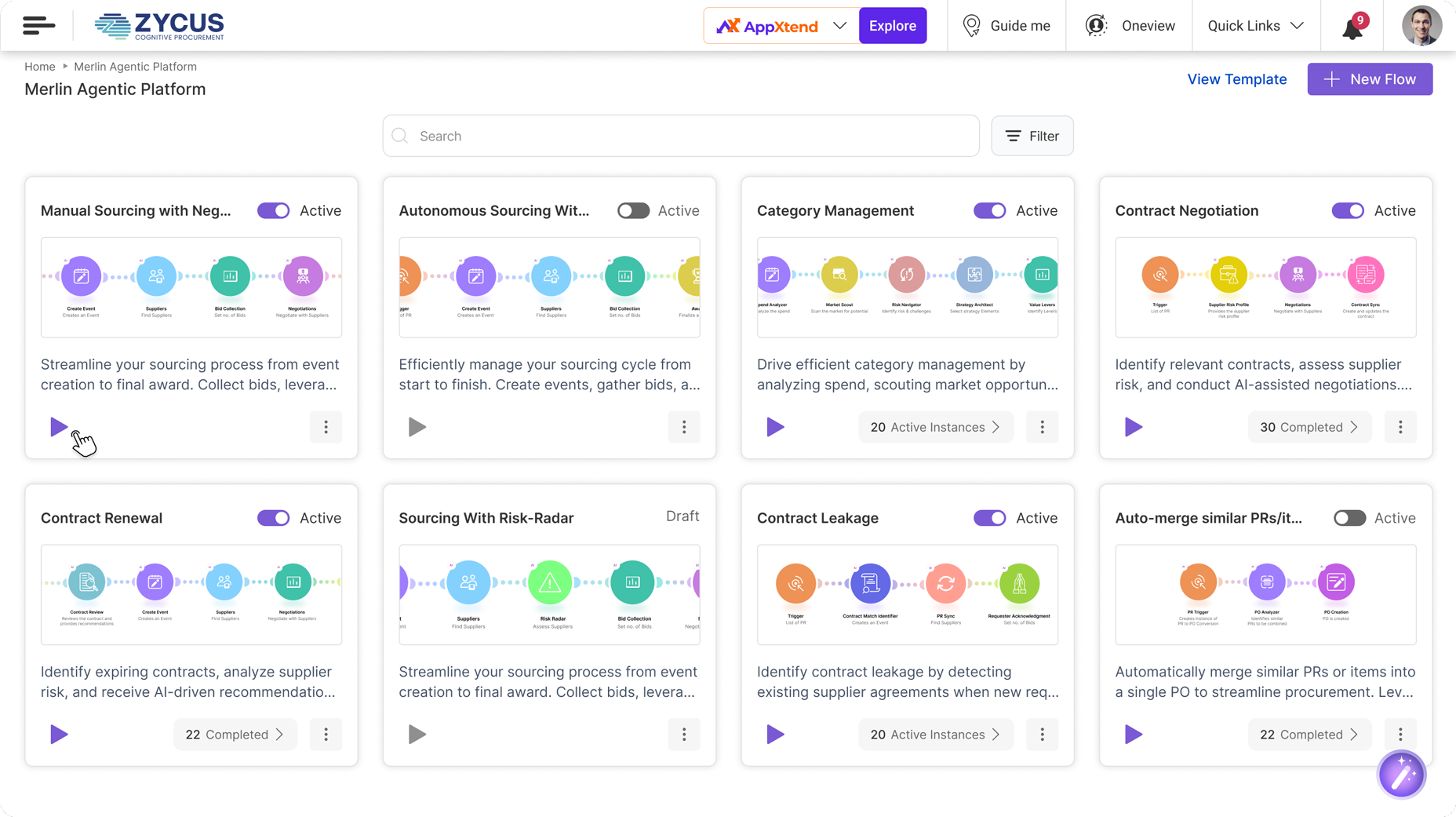Click the Merlin AI wand assistant icon

pos(1401,775)
